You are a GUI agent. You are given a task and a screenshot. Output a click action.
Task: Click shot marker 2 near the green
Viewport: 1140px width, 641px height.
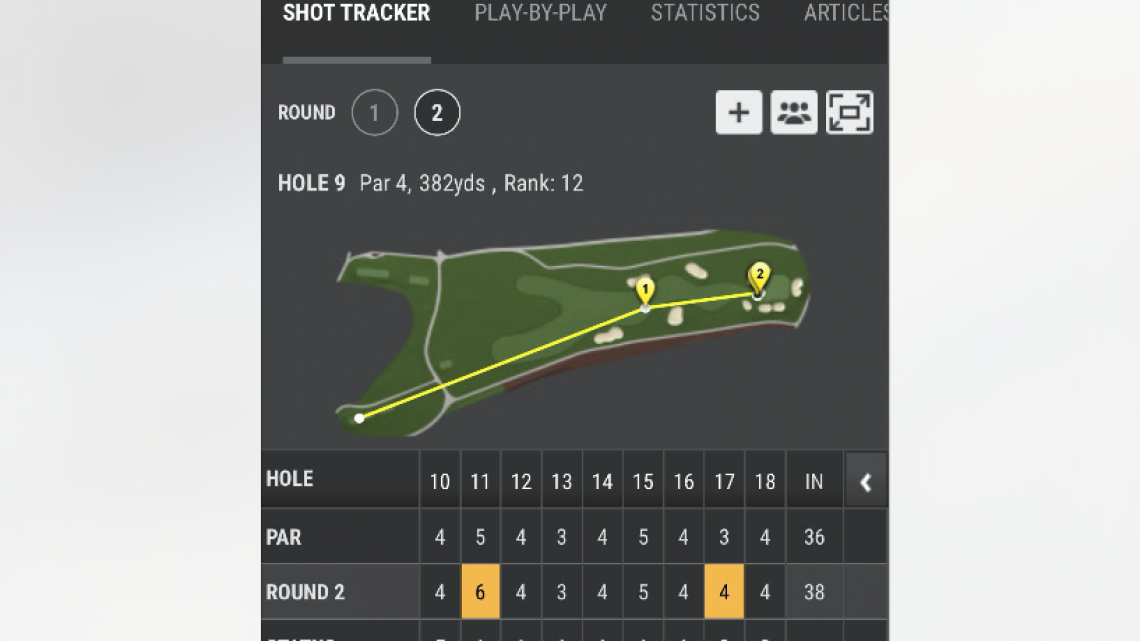[x=759, y=275]
